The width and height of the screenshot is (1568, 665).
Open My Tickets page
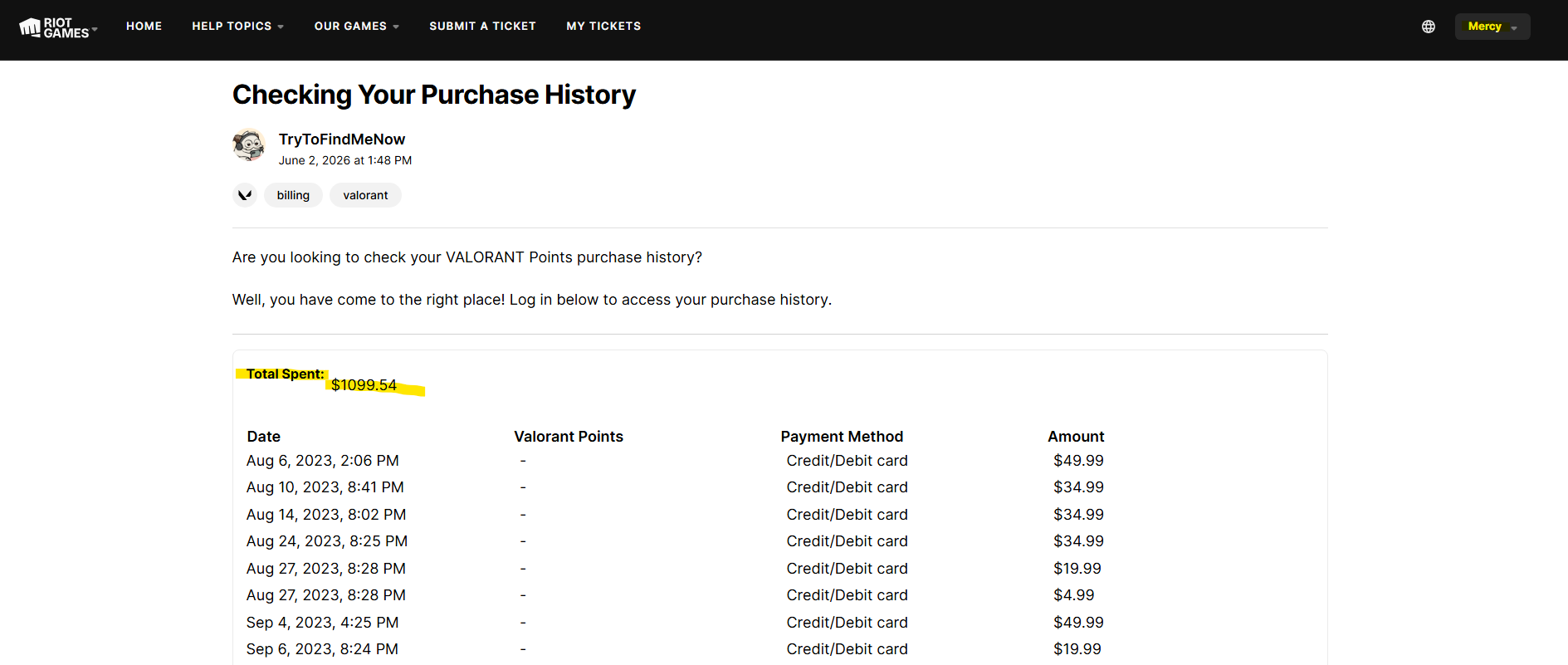(x=603, y=27)
